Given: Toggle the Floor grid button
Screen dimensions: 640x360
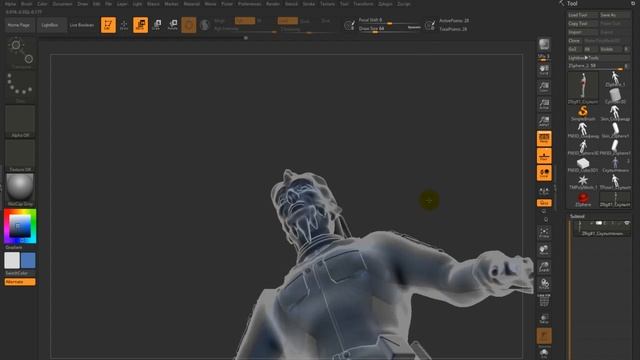Looking at the screenshot, I should (544, 156).
